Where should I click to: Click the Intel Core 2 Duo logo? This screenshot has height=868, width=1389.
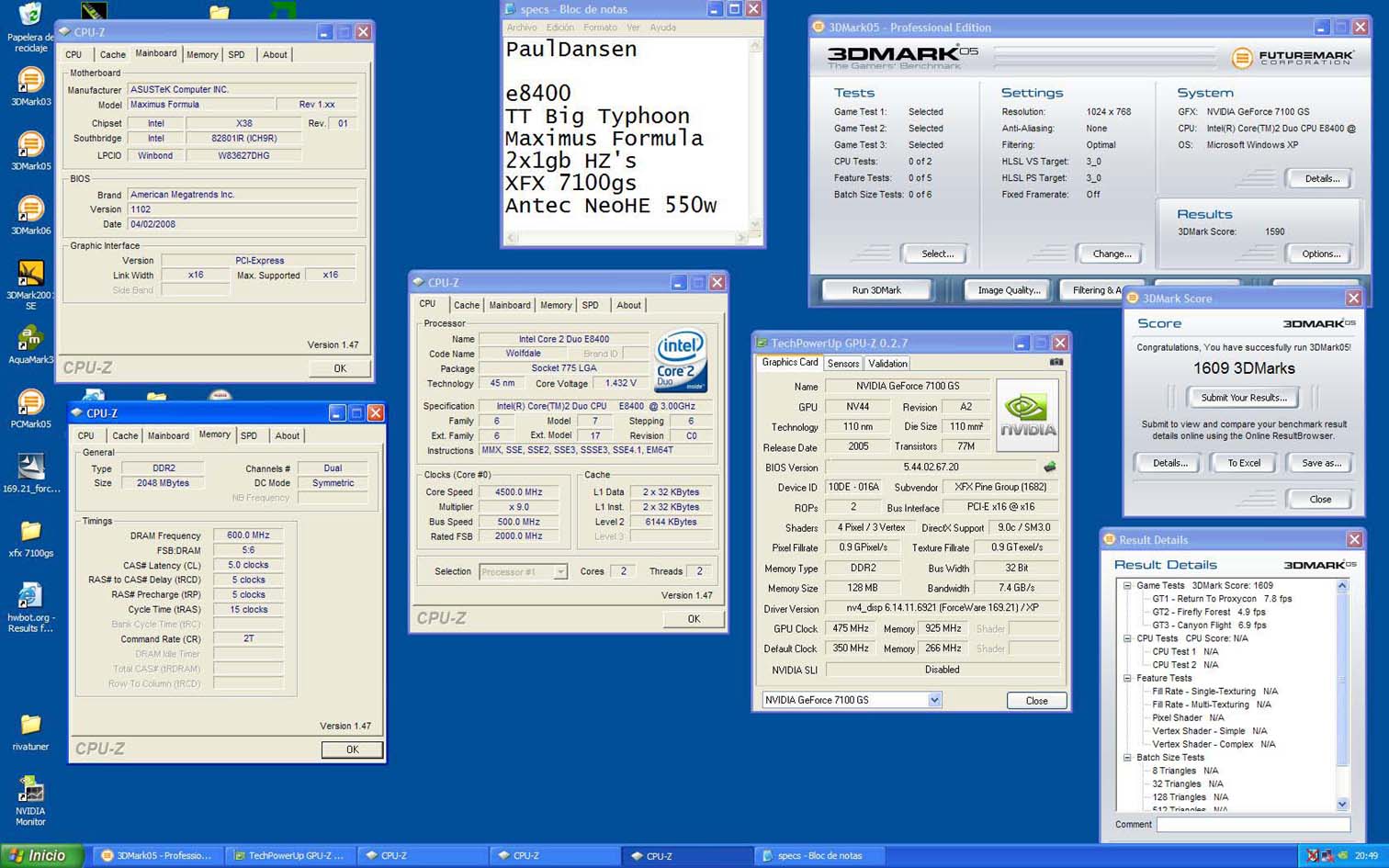[x=680, y=360]
